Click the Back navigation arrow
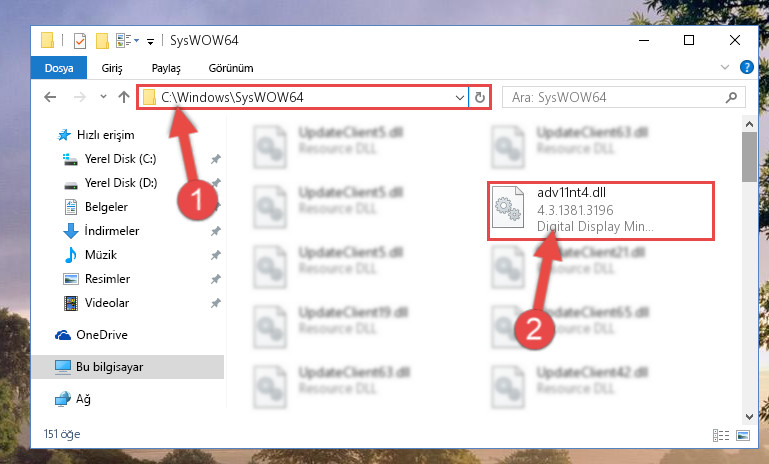 pos(50,97)
